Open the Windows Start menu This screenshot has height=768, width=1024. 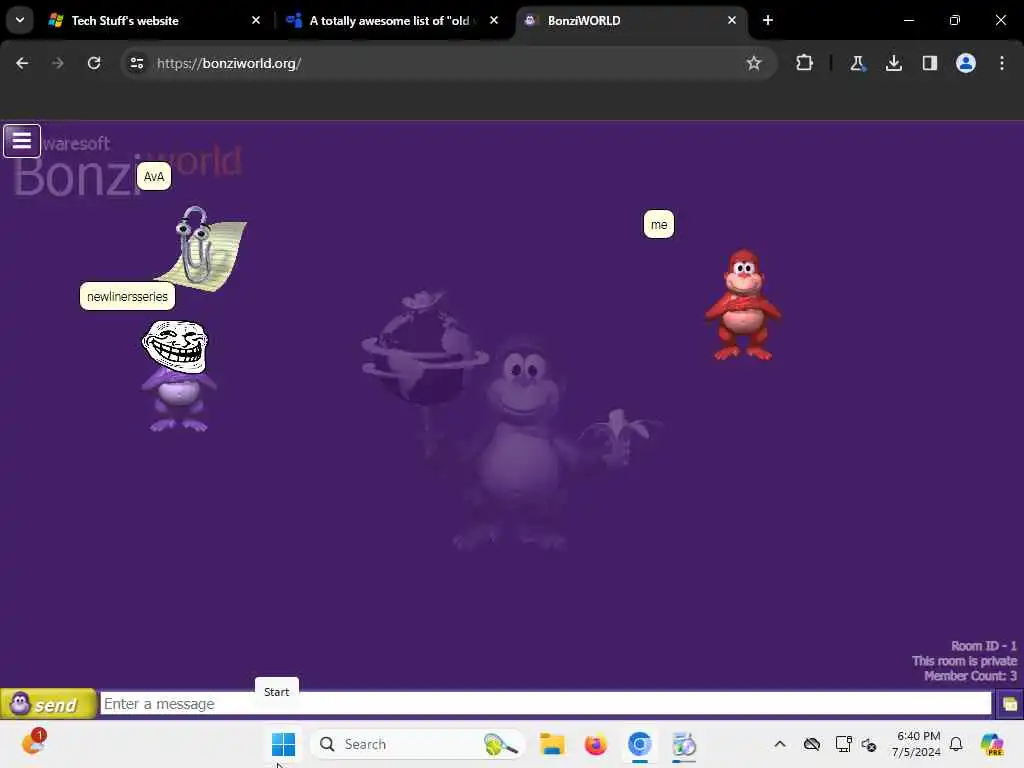click(x=283, y=744)
